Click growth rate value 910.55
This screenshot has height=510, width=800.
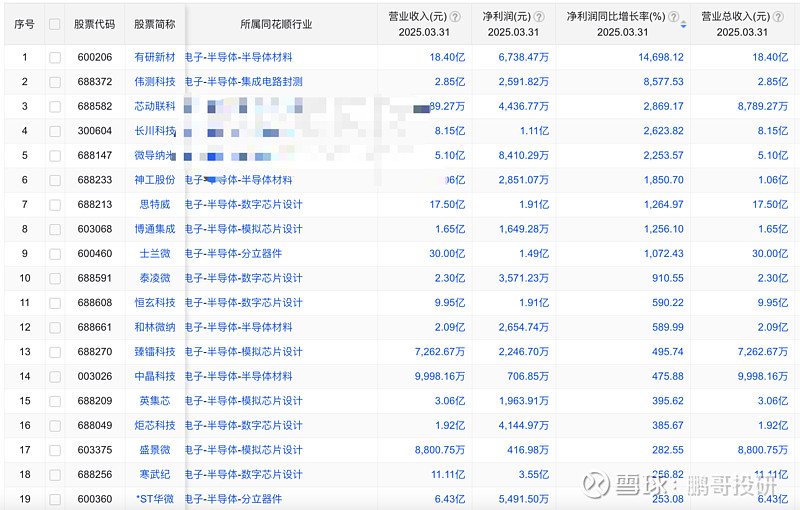(x=668, y=278)
